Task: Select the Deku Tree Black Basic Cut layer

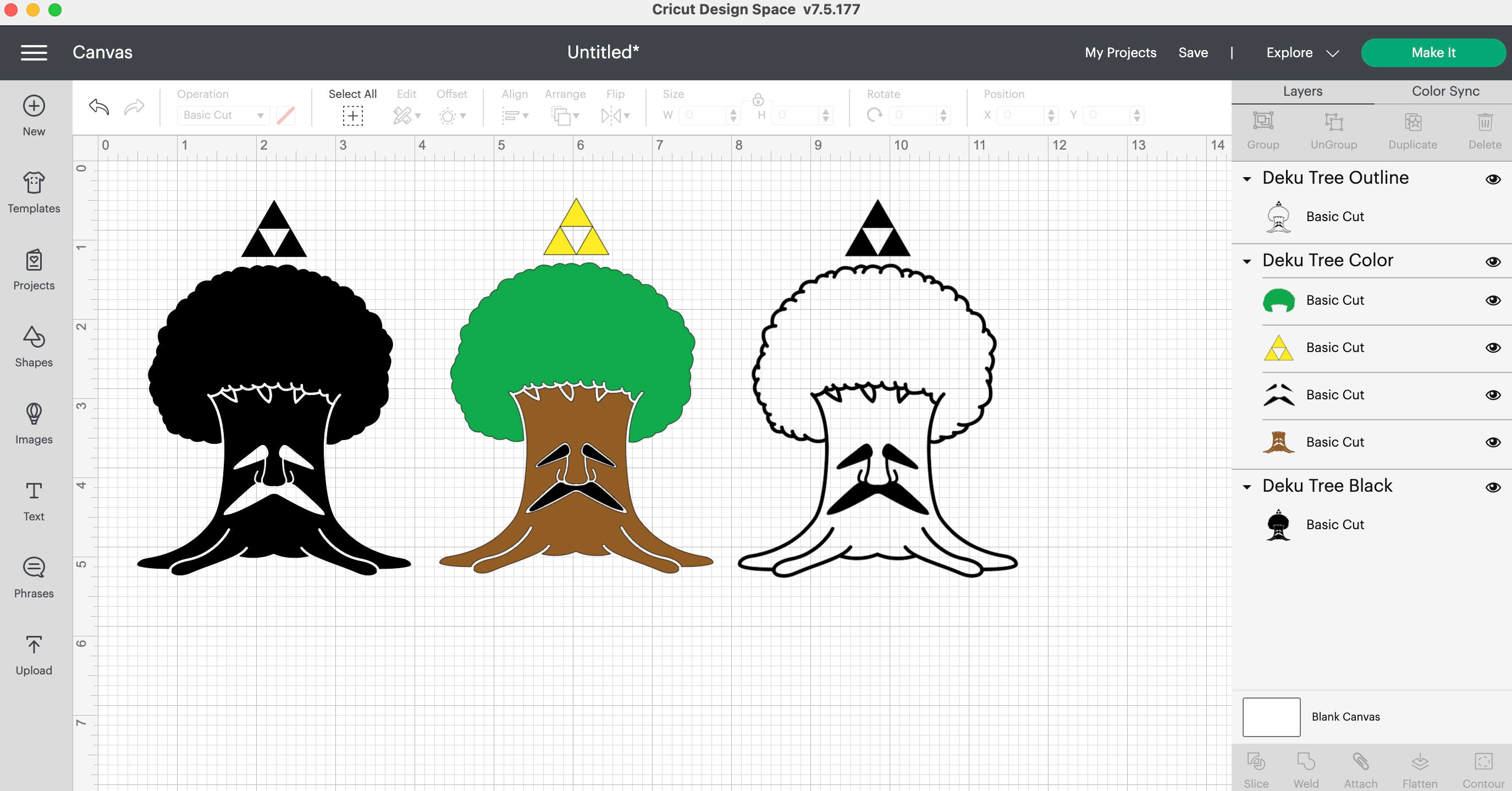Action: pyautogui.click(x=1371, y=525)
